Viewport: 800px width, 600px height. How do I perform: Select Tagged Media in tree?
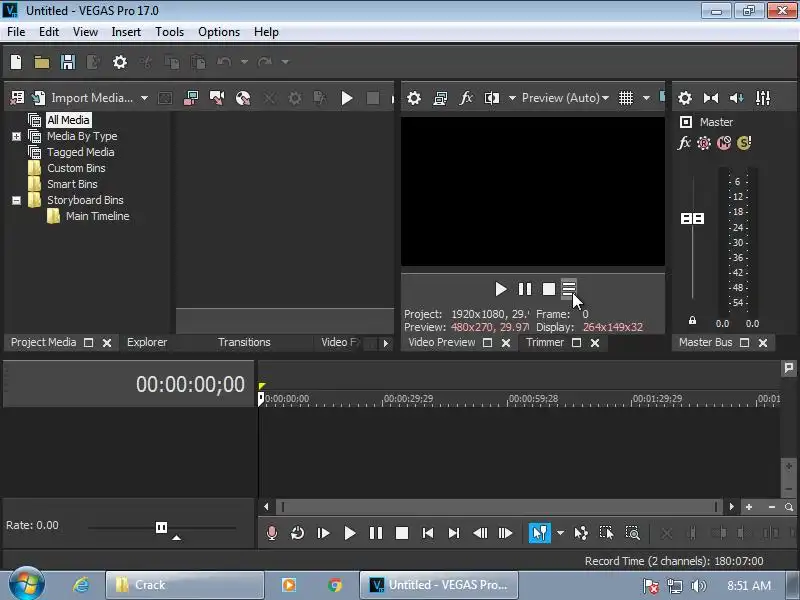(x=81, y=152)
